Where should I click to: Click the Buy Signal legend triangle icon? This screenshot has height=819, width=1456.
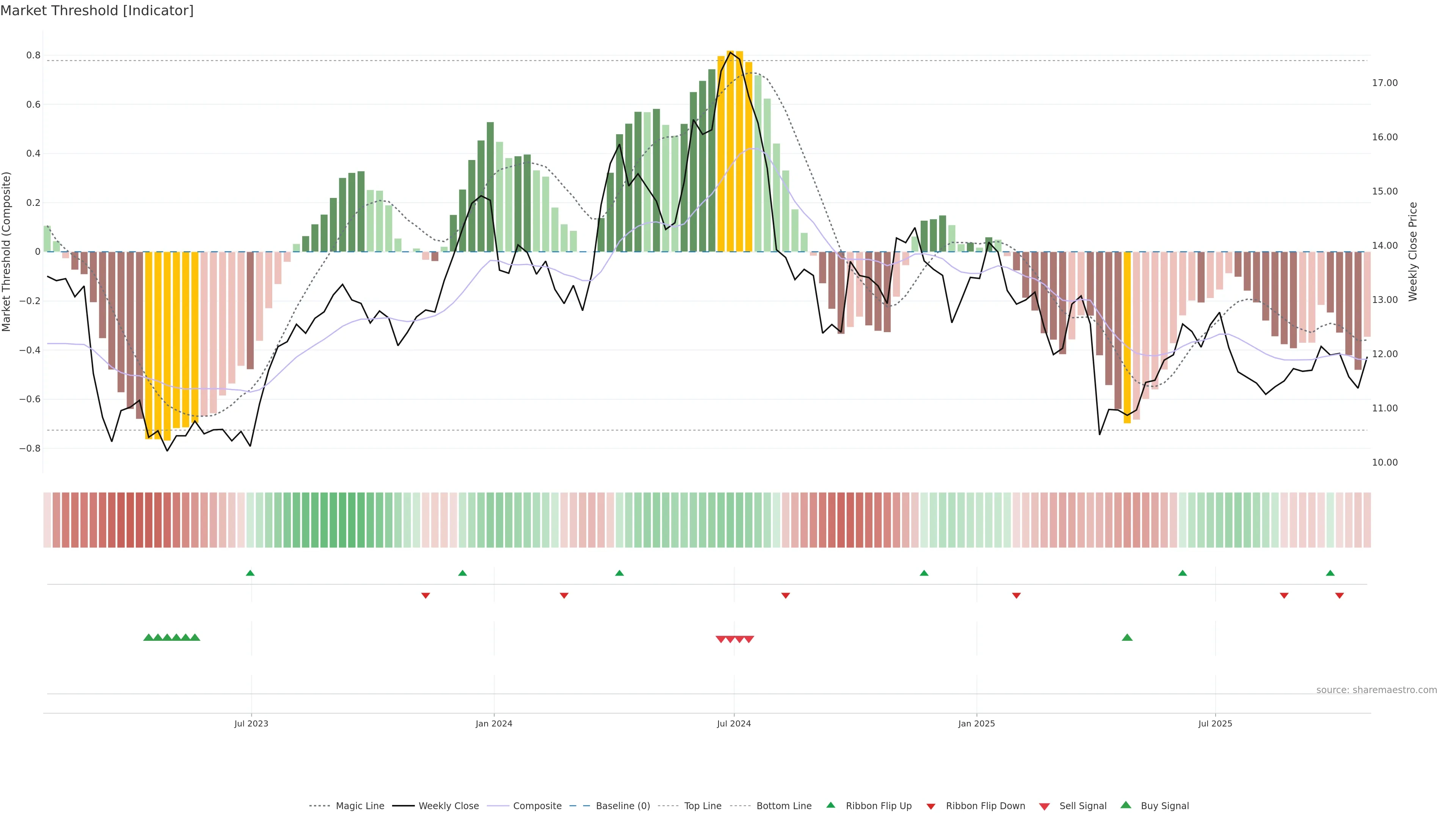coord(1126,805)
